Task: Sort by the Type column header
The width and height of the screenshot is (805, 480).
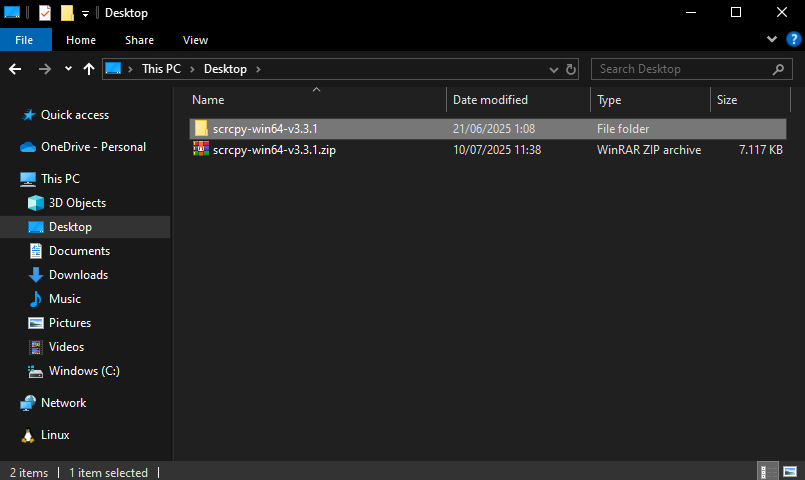Action: [x=609, y=100]
